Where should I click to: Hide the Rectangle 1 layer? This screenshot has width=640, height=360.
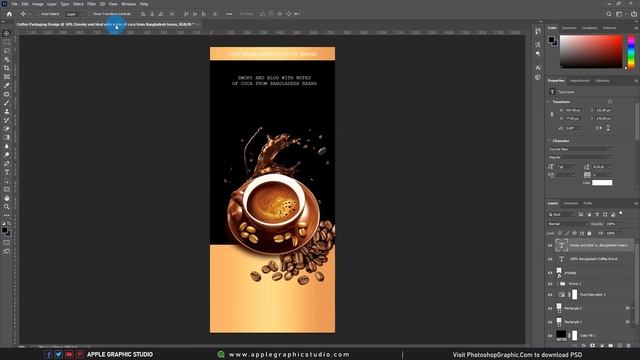(x=550, y=322)
